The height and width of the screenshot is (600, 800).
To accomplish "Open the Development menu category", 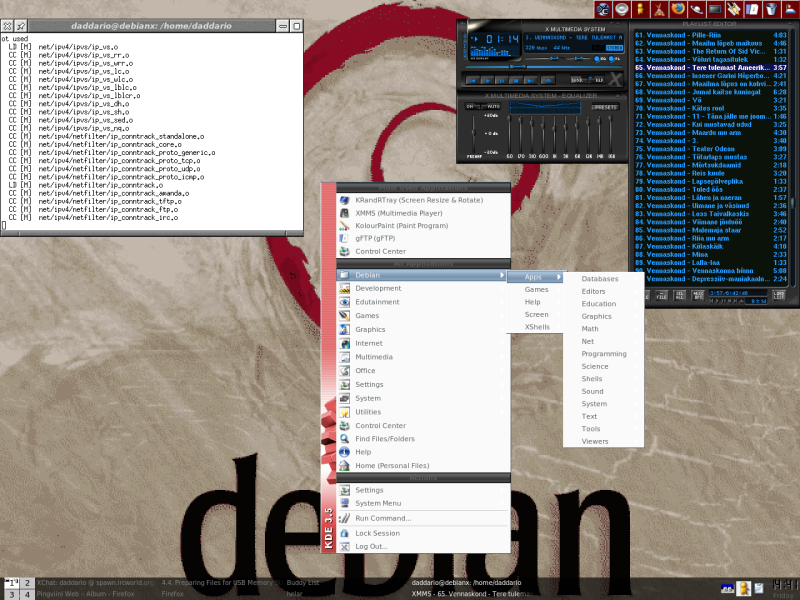I will (x=422, y=288).
